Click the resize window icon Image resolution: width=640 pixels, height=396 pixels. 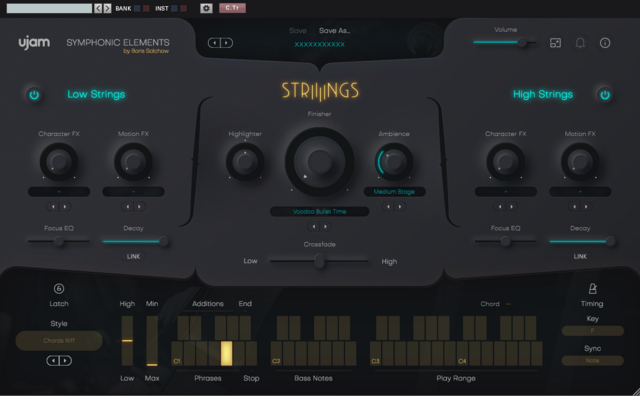[x=555, y=42]
